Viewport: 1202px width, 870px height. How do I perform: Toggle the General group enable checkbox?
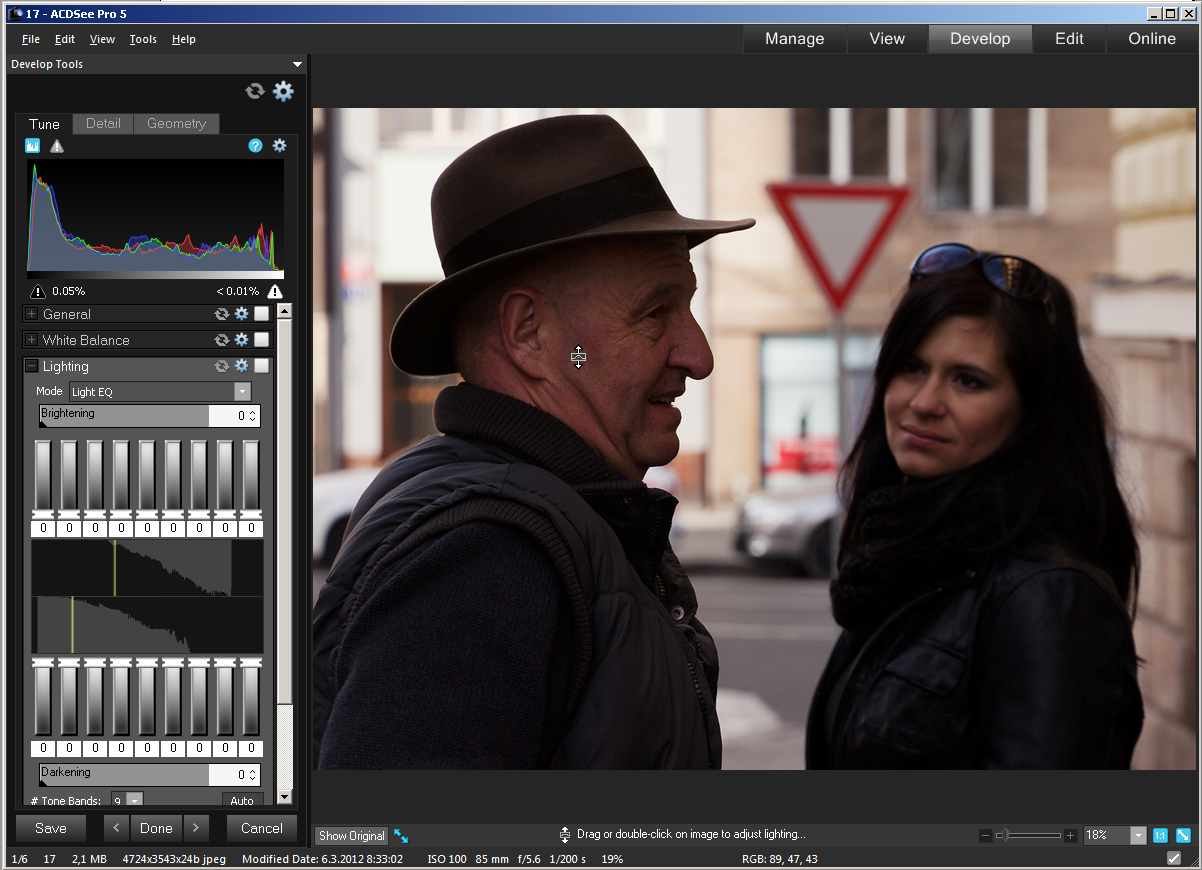[x=261, y=314]
